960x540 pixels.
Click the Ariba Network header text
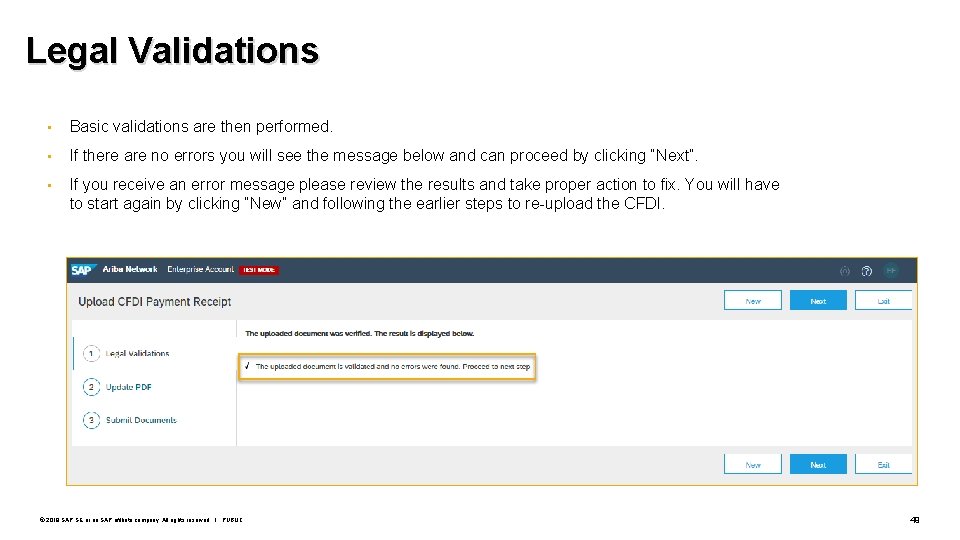pos(130,269)
